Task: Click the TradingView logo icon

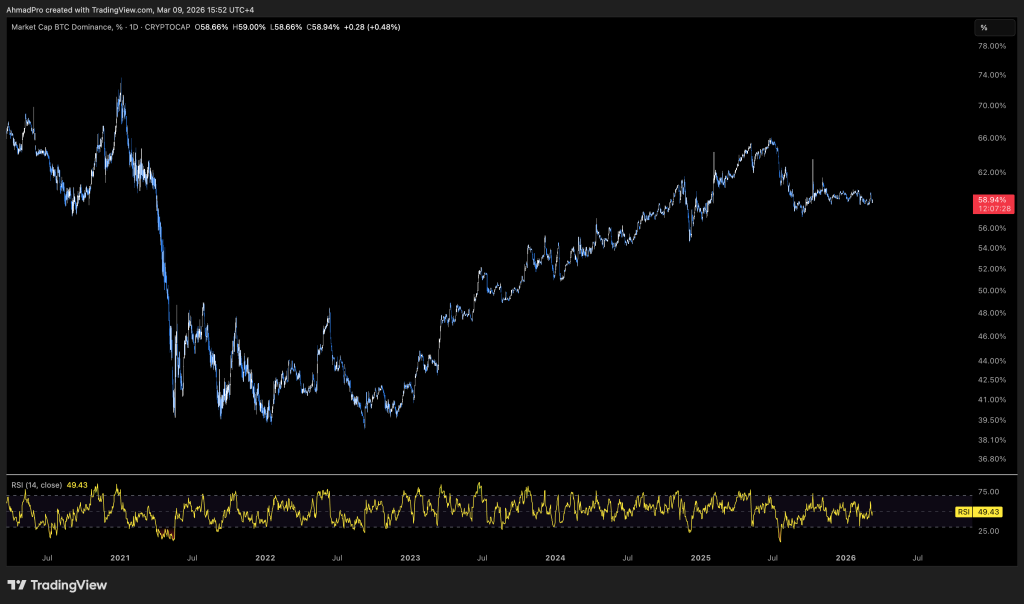Action: pos(17,585)
